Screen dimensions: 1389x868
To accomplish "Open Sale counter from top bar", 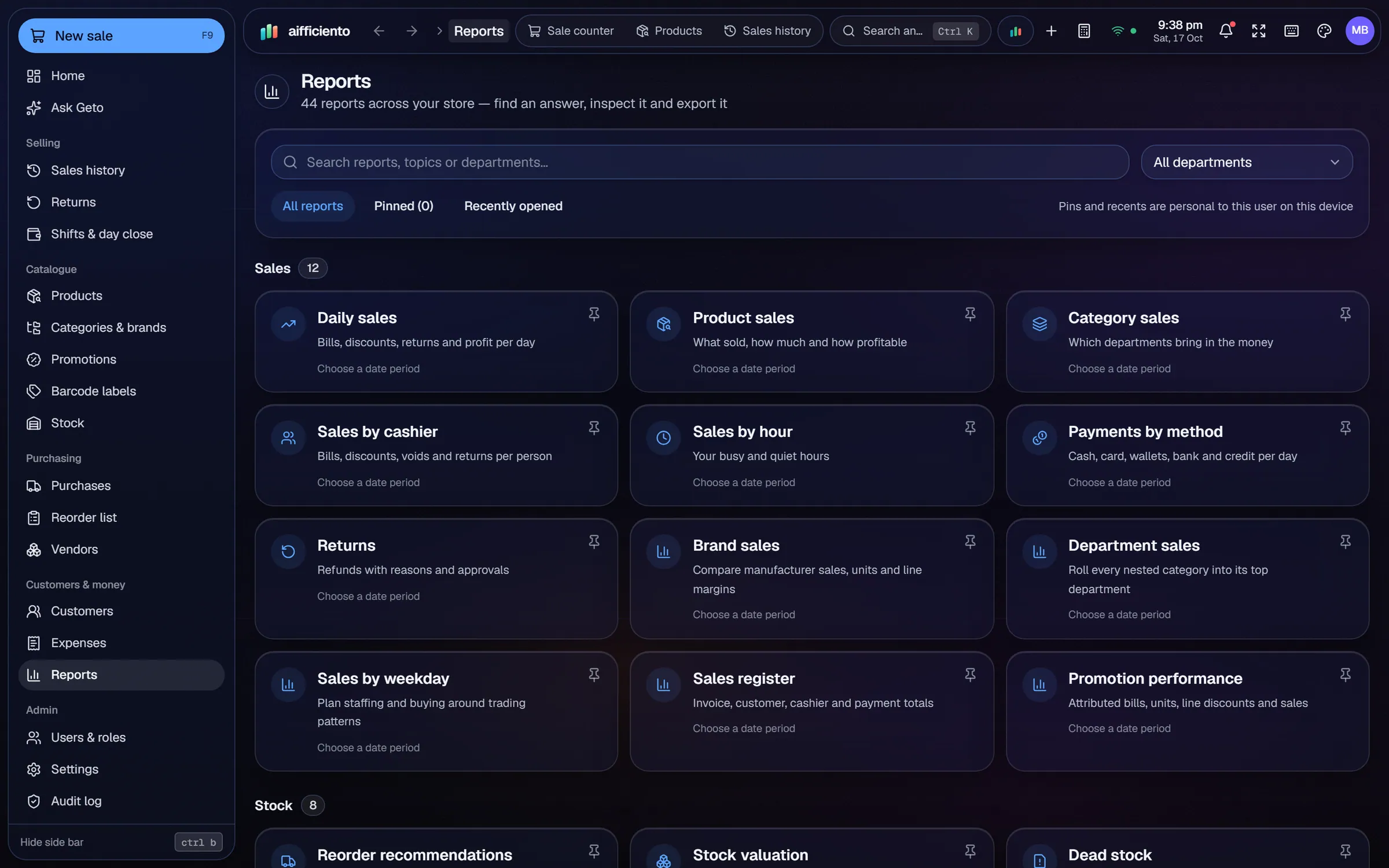I will click(x=571, y=31).
